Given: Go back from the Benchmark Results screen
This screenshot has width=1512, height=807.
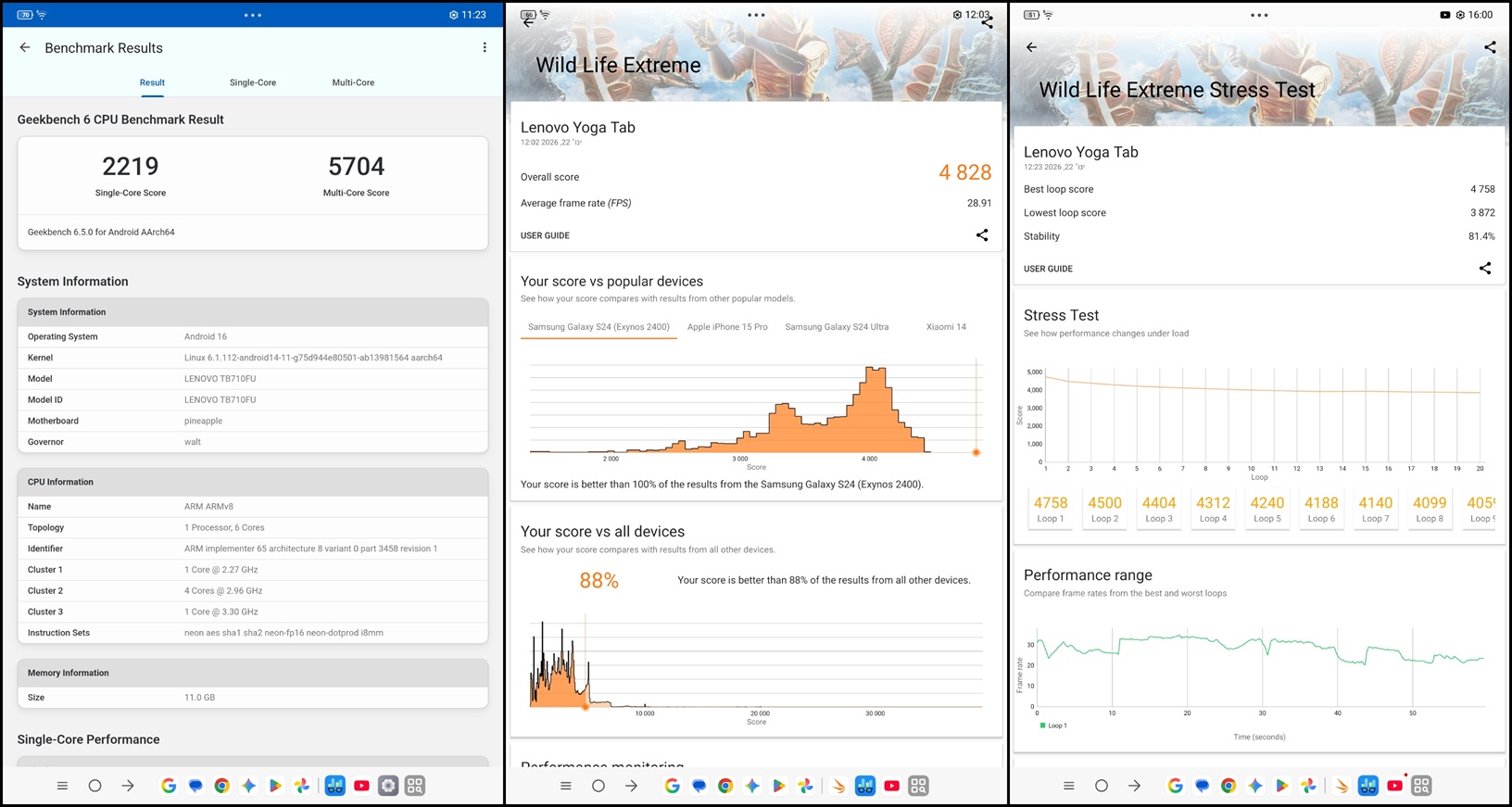Looking at the screenshot, I should [25, 47].
